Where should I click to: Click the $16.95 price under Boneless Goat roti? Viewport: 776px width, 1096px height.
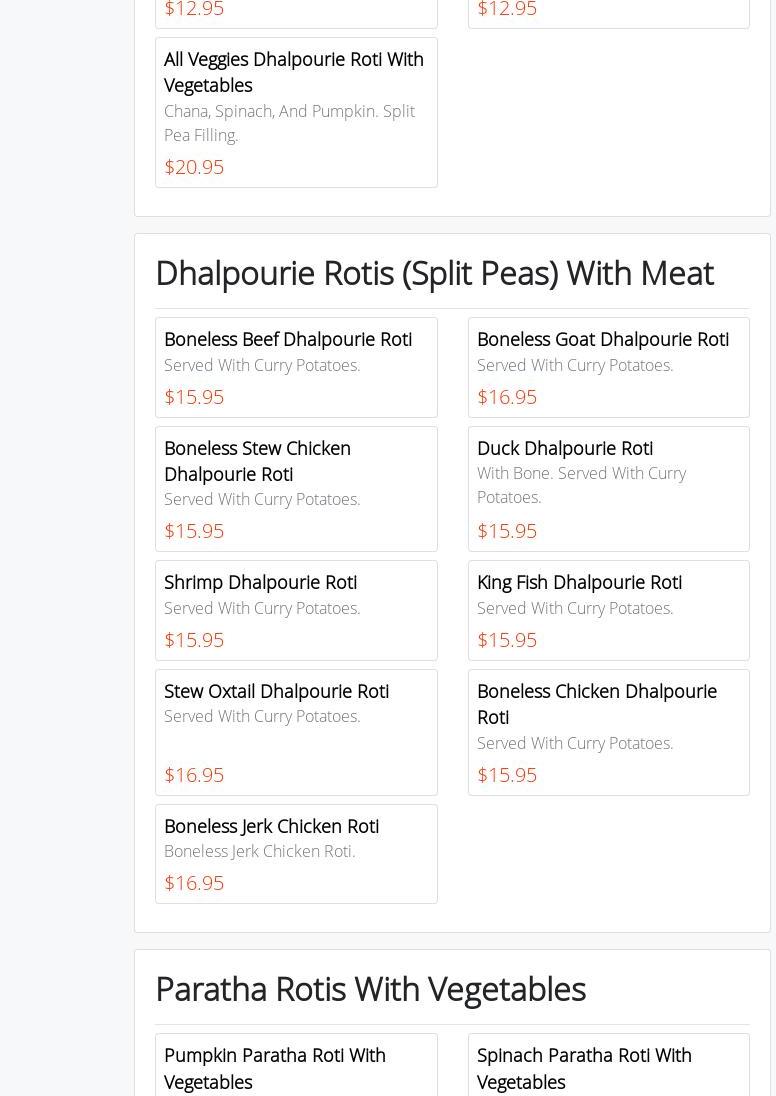pos(507,397)
